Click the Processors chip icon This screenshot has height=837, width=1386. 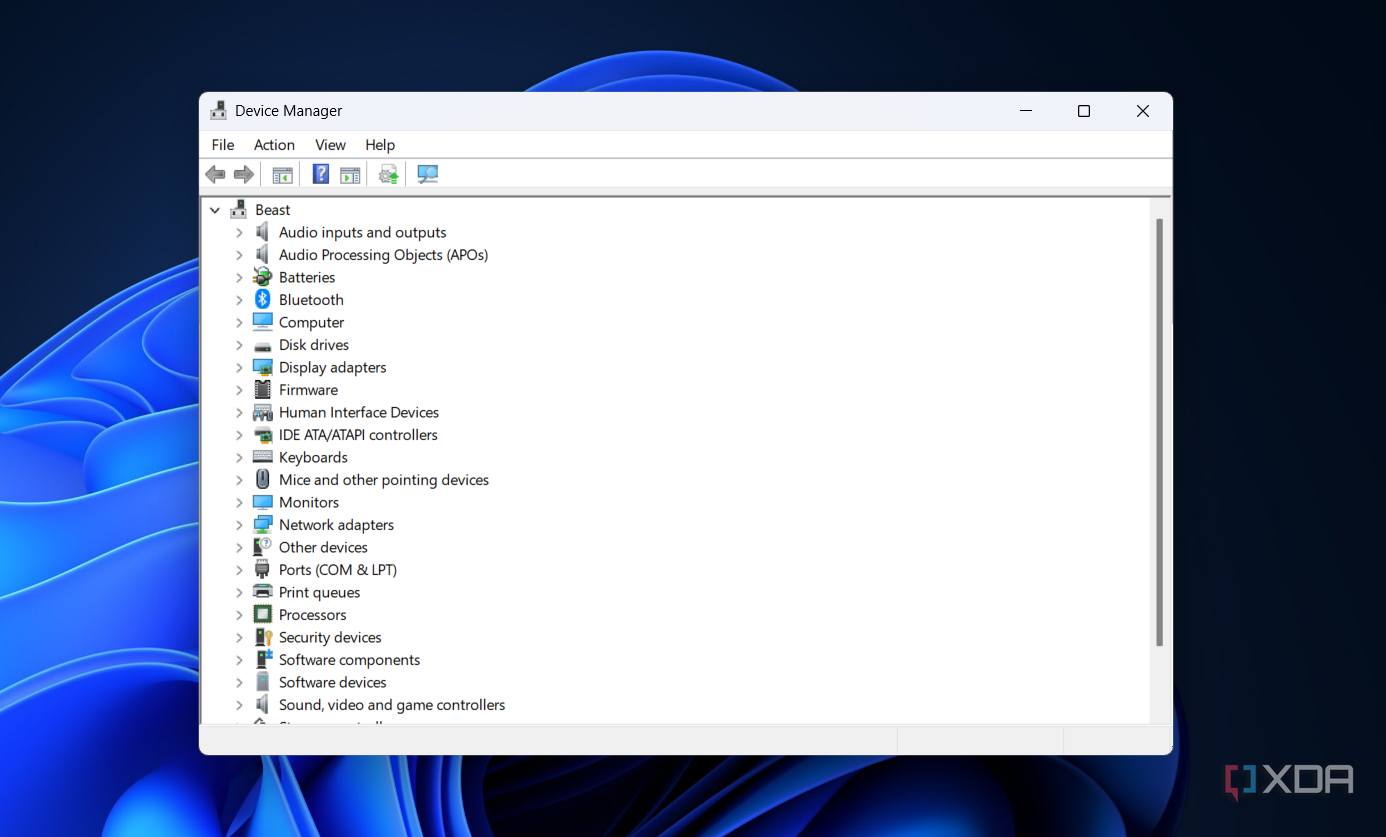coord(263,615)
